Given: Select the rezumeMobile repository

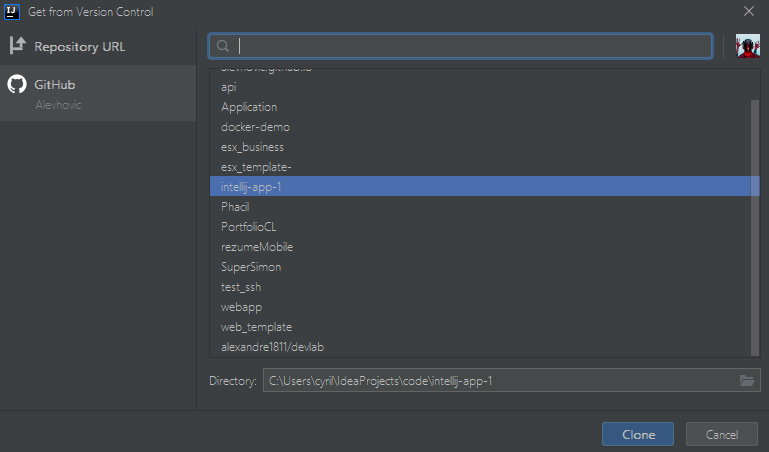Looking at the screenshot, I should point(485,247).
